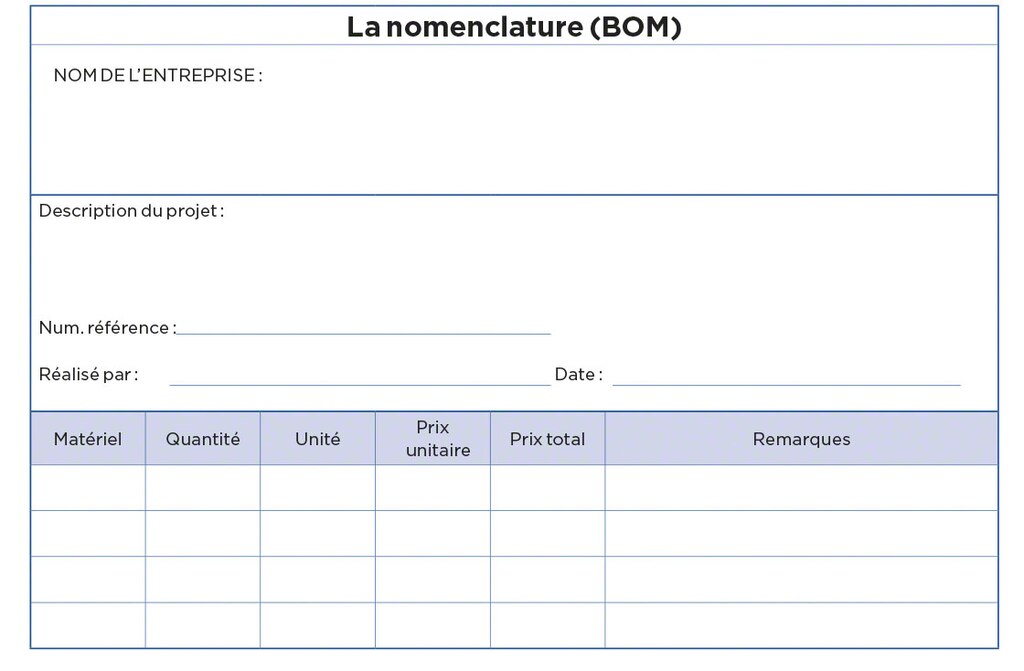Click first row cell under Quantité
The image size is (1024, 671).
(203, 488)
